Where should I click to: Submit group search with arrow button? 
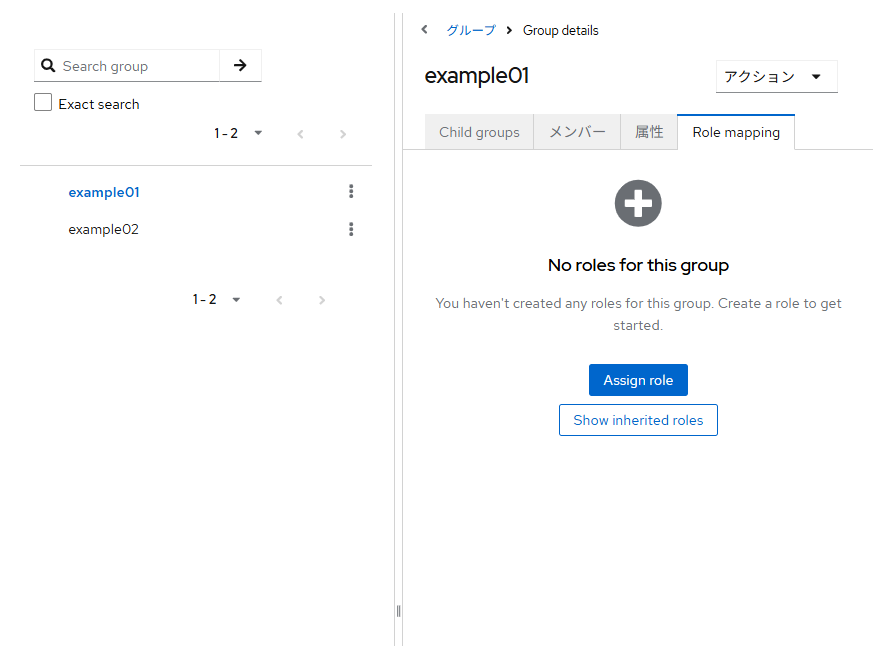tap(240, 66)
